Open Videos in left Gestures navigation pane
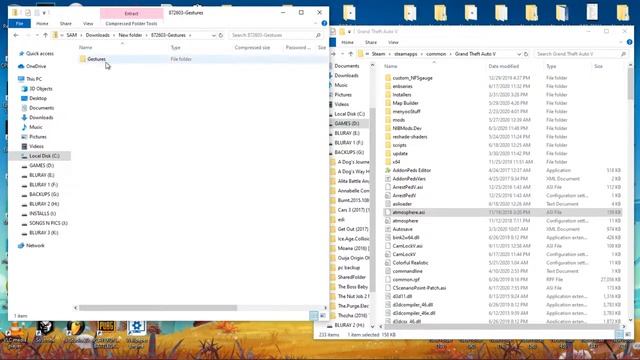 [36, 146]
